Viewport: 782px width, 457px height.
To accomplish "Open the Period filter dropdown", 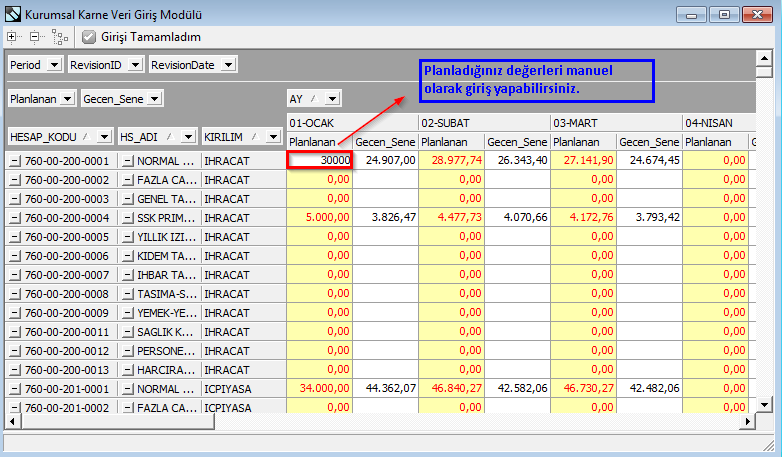I will coord(54,65).
